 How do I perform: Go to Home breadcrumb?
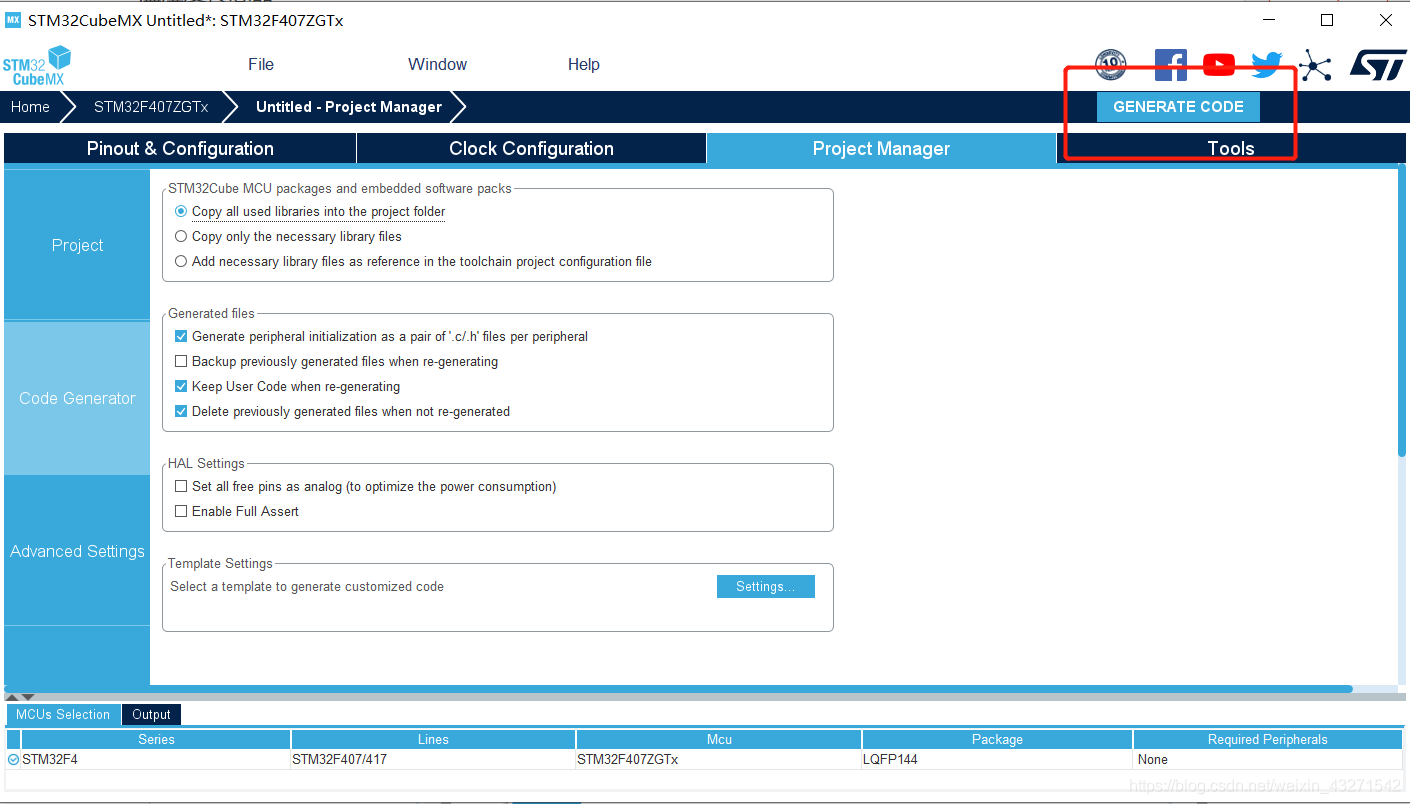[x=30, y=107]
